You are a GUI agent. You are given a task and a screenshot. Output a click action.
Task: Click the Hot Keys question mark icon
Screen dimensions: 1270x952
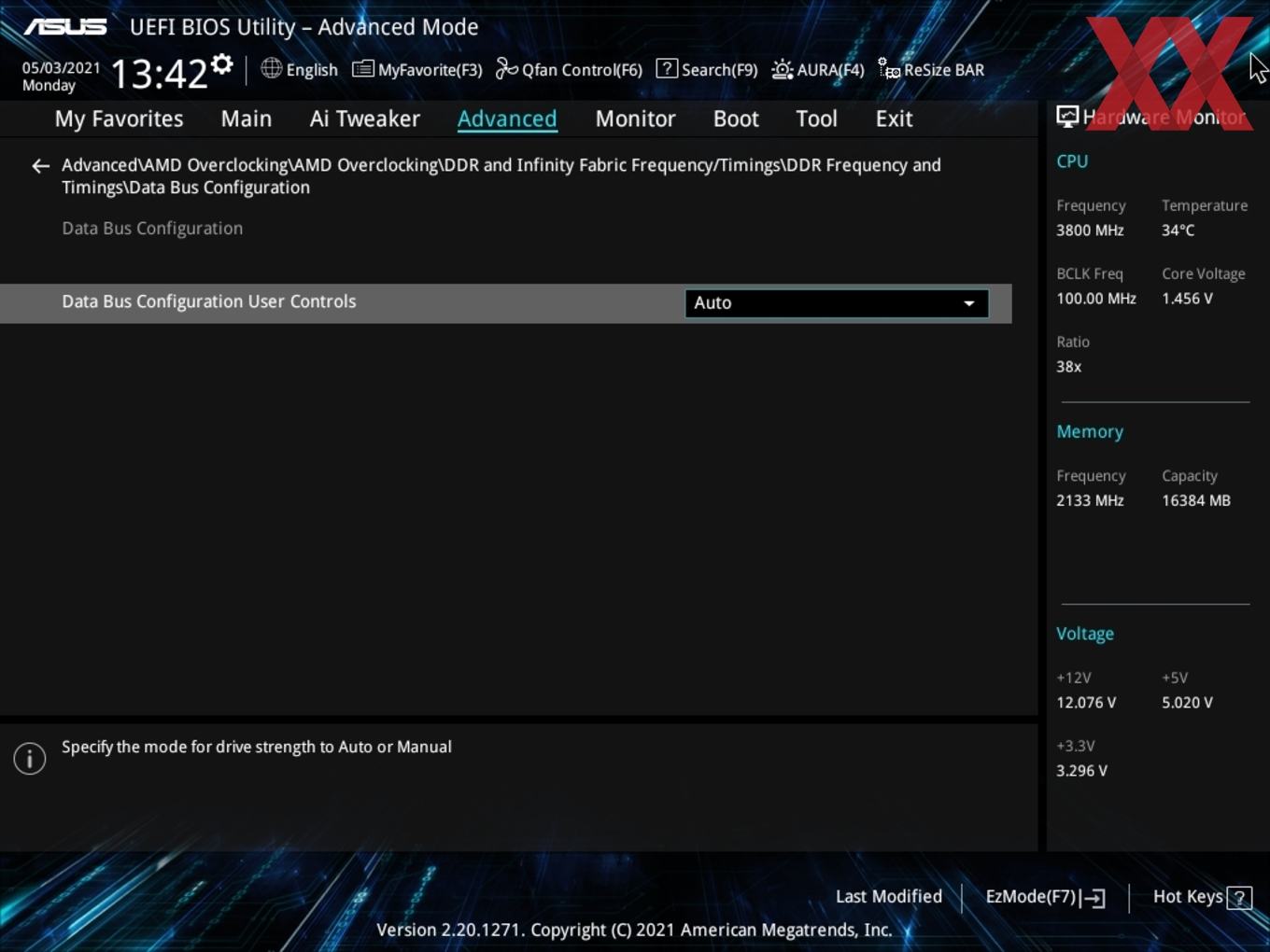point(1239,898)
